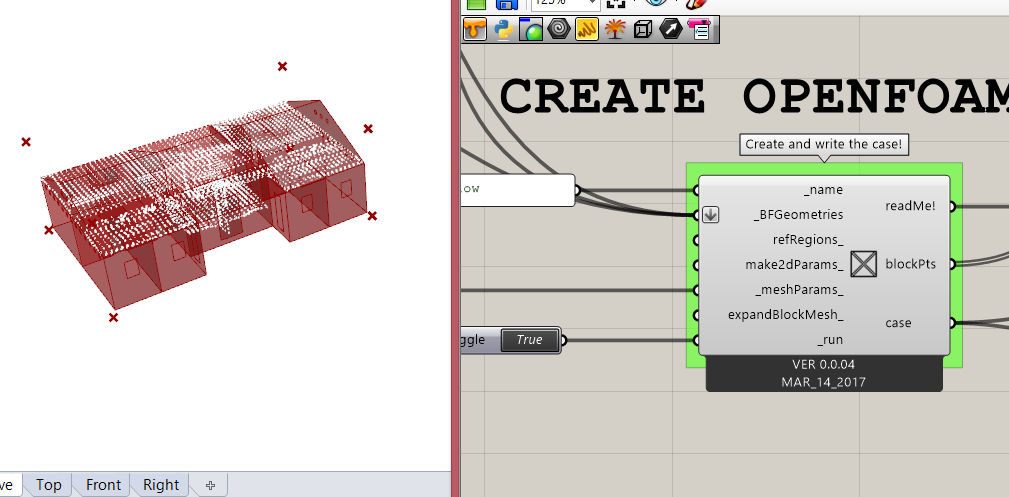Click the blockPts output parameter
The image size is (1009, 497).
tap(911, 264)
